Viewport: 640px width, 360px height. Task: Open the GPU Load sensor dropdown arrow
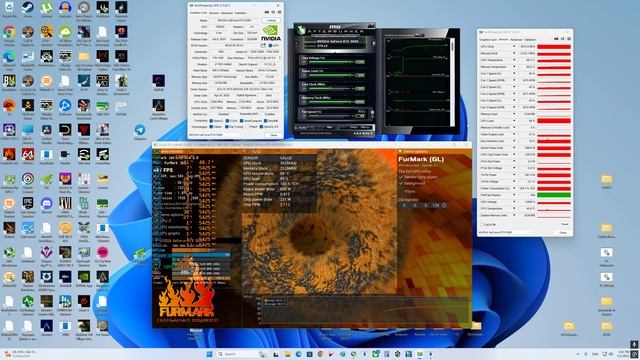click(x=514, y=121)
